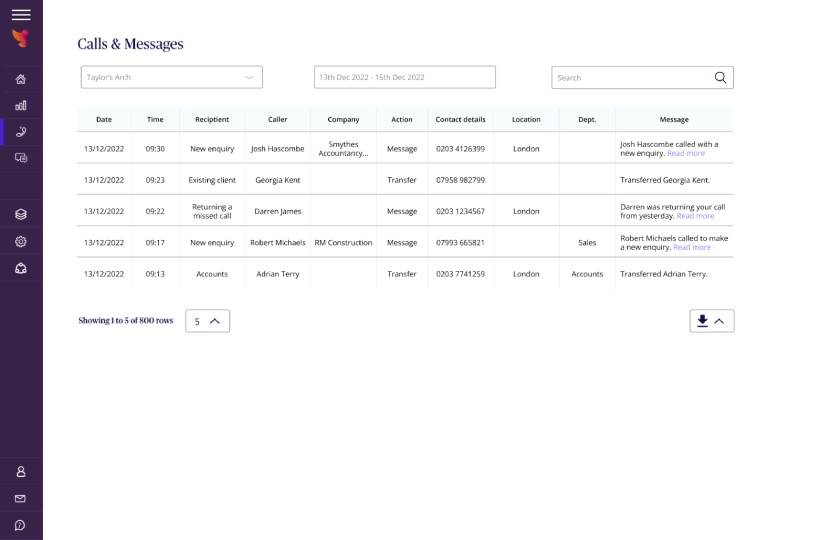840x540 pixels.
Task: Read more on Robert Michaels message
Action: click(x=692, y=247)
